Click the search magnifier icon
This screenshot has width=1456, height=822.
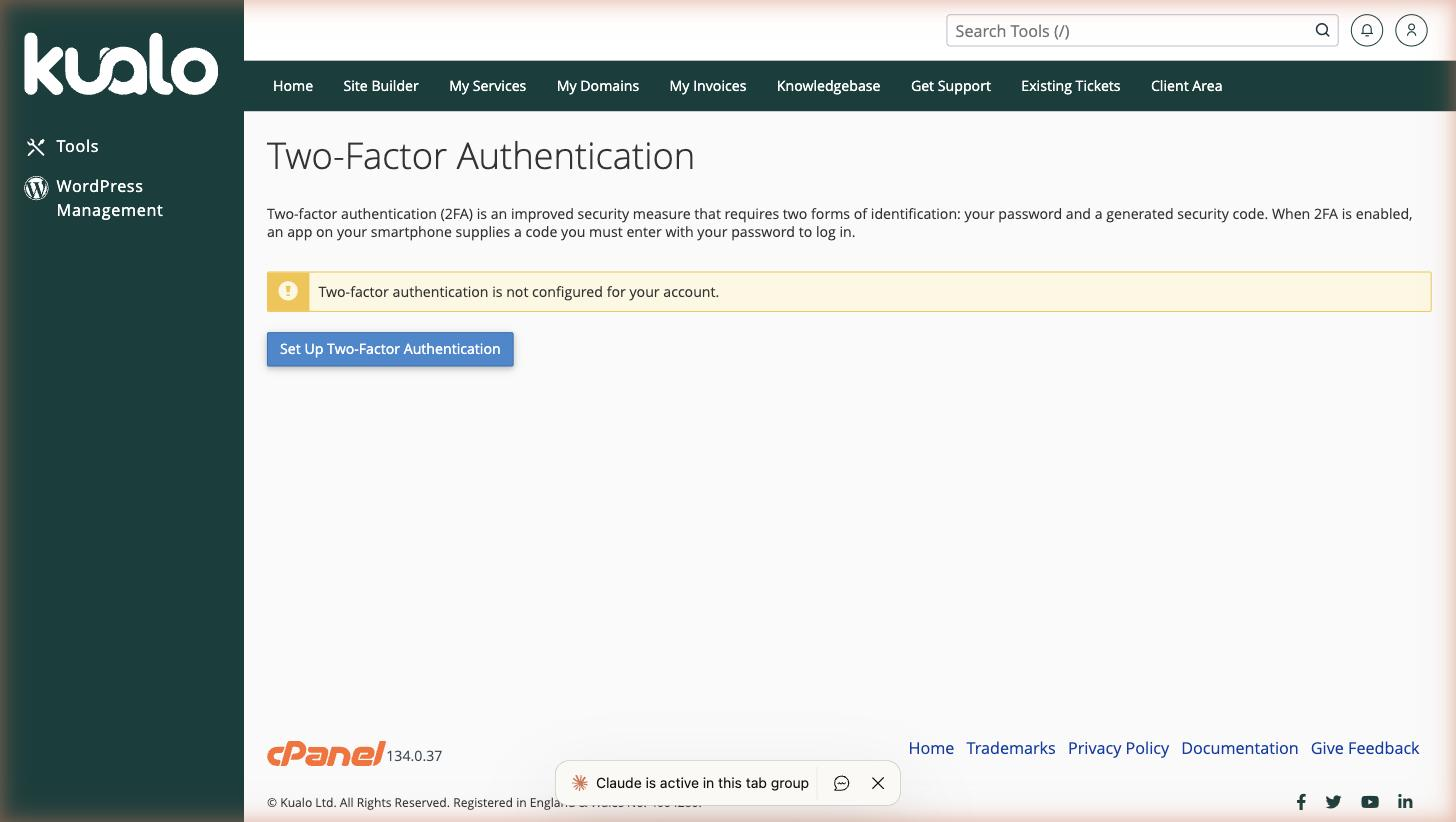click(1322, 30)
